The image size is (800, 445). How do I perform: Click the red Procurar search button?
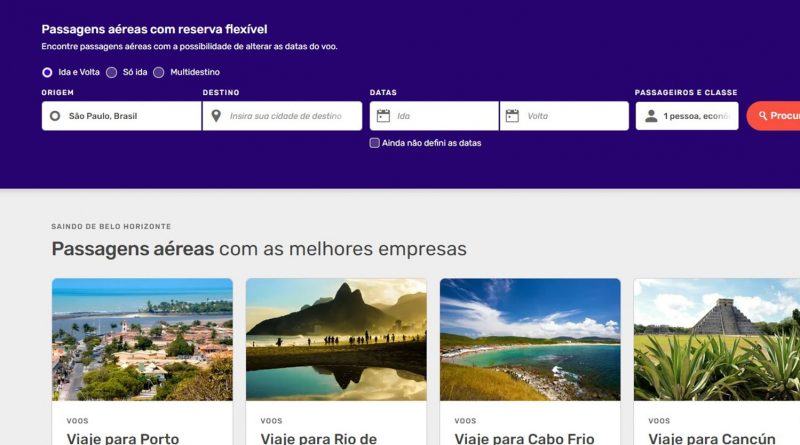773,116
